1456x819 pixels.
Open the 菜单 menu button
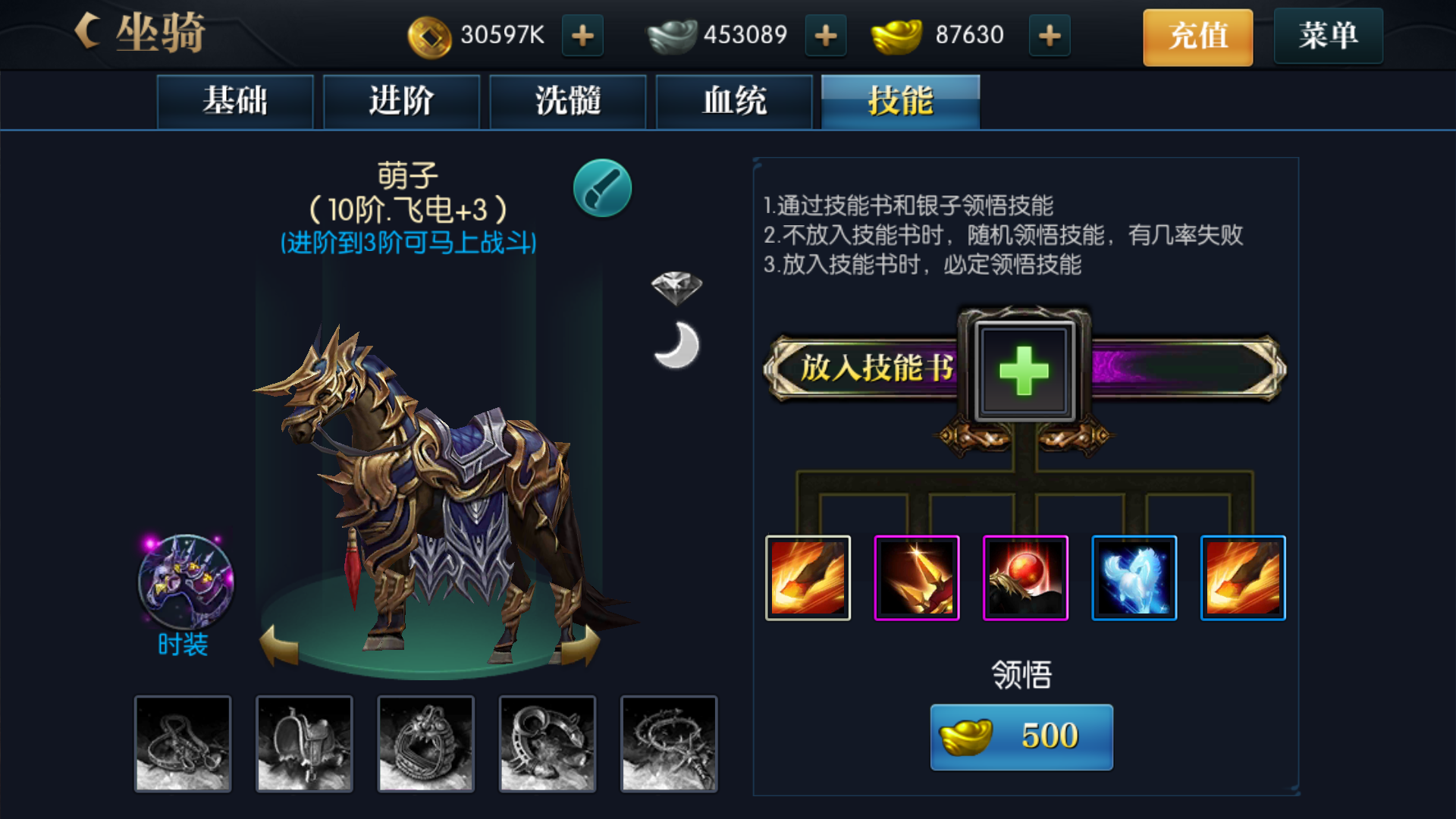pyautogui.click(x=1328, y=36)
